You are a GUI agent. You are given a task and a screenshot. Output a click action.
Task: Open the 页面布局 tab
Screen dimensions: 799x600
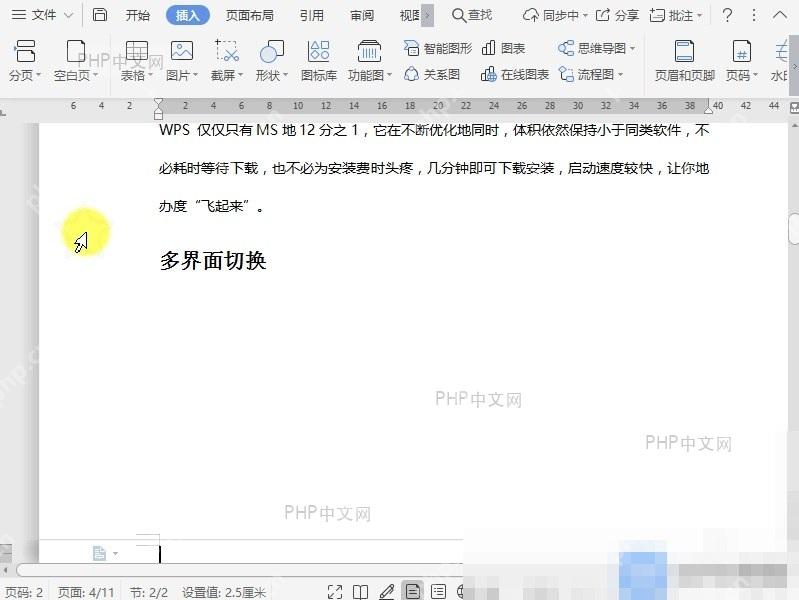pyautogui.click(x=250, y=16)
